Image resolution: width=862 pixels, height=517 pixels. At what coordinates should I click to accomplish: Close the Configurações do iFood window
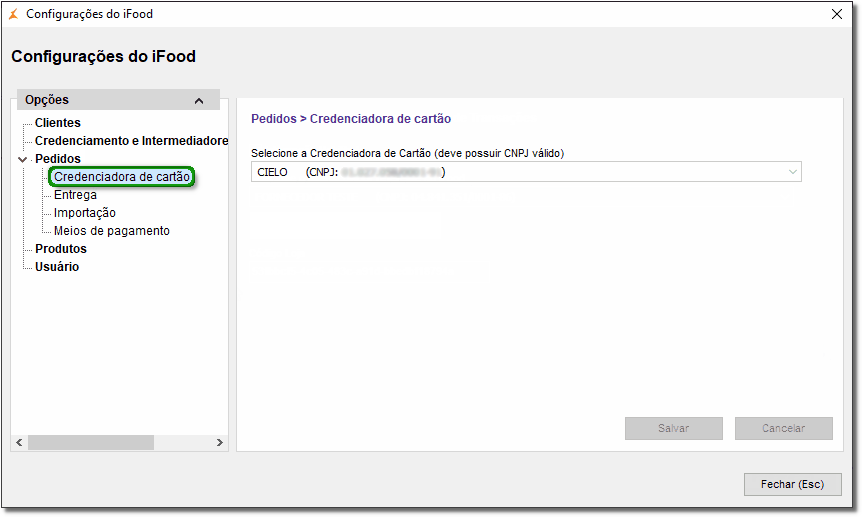(x=837, y=14)
